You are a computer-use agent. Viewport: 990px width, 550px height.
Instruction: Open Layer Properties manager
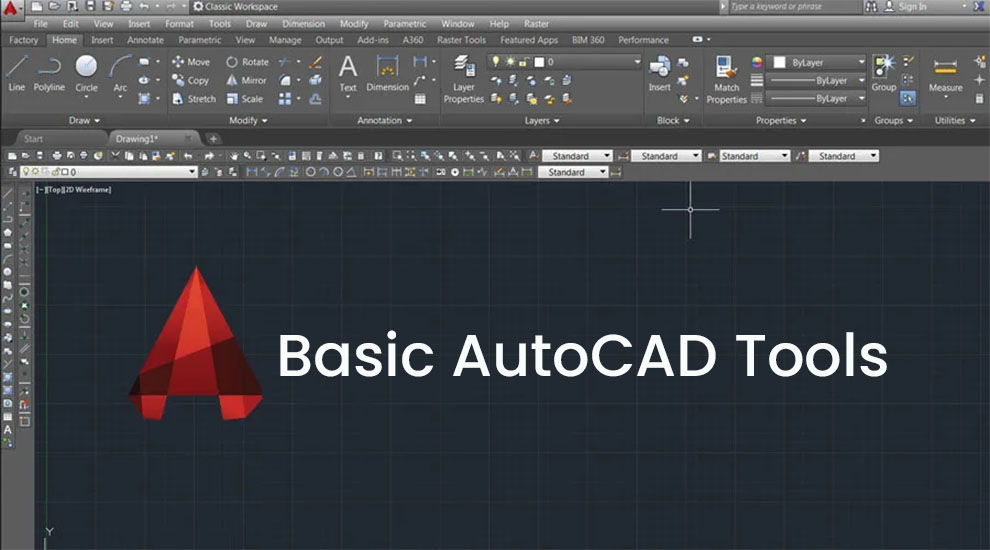(463, 79)
